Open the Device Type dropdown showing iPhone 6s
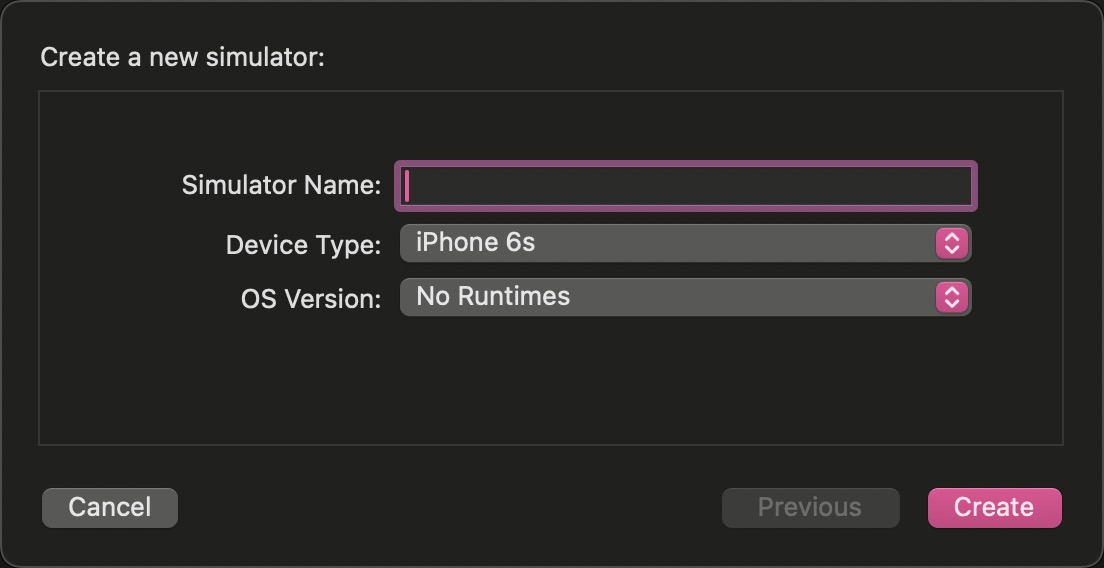 (685, 243)
